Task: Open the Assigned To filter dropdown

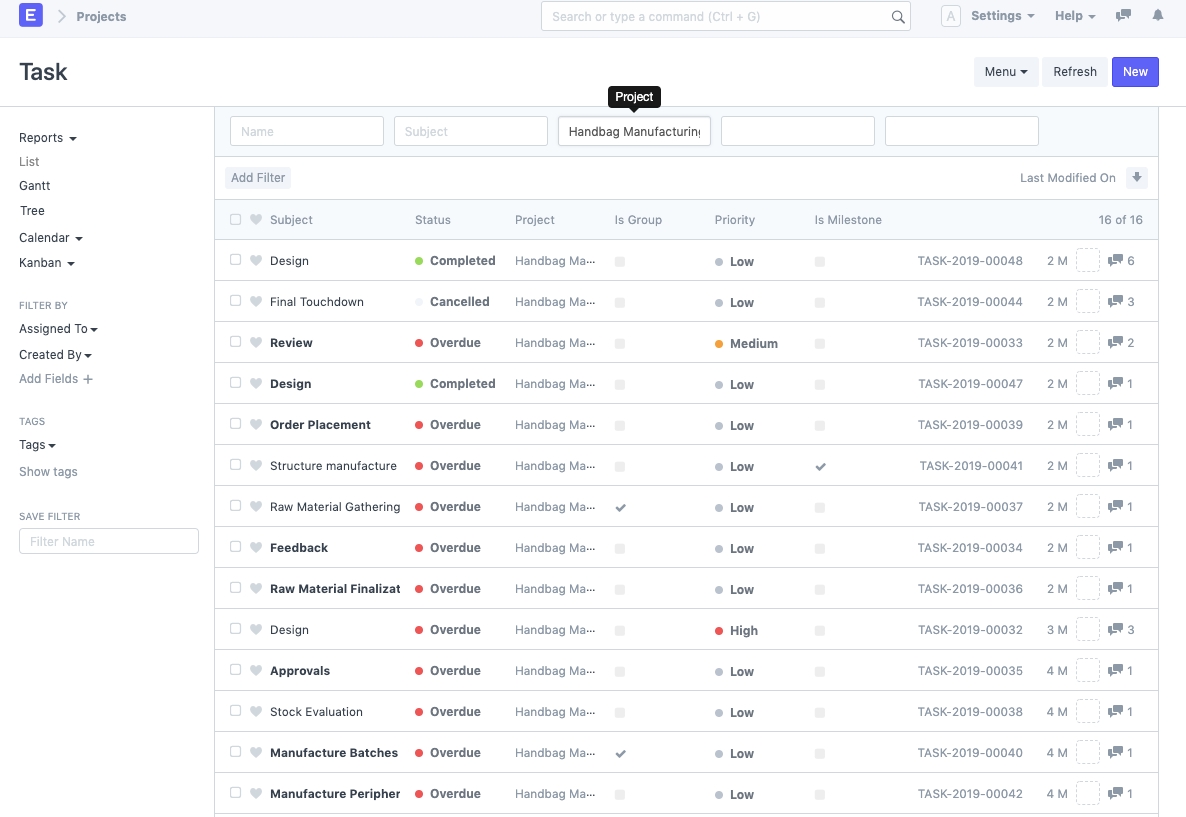Action: click(58, 329)
